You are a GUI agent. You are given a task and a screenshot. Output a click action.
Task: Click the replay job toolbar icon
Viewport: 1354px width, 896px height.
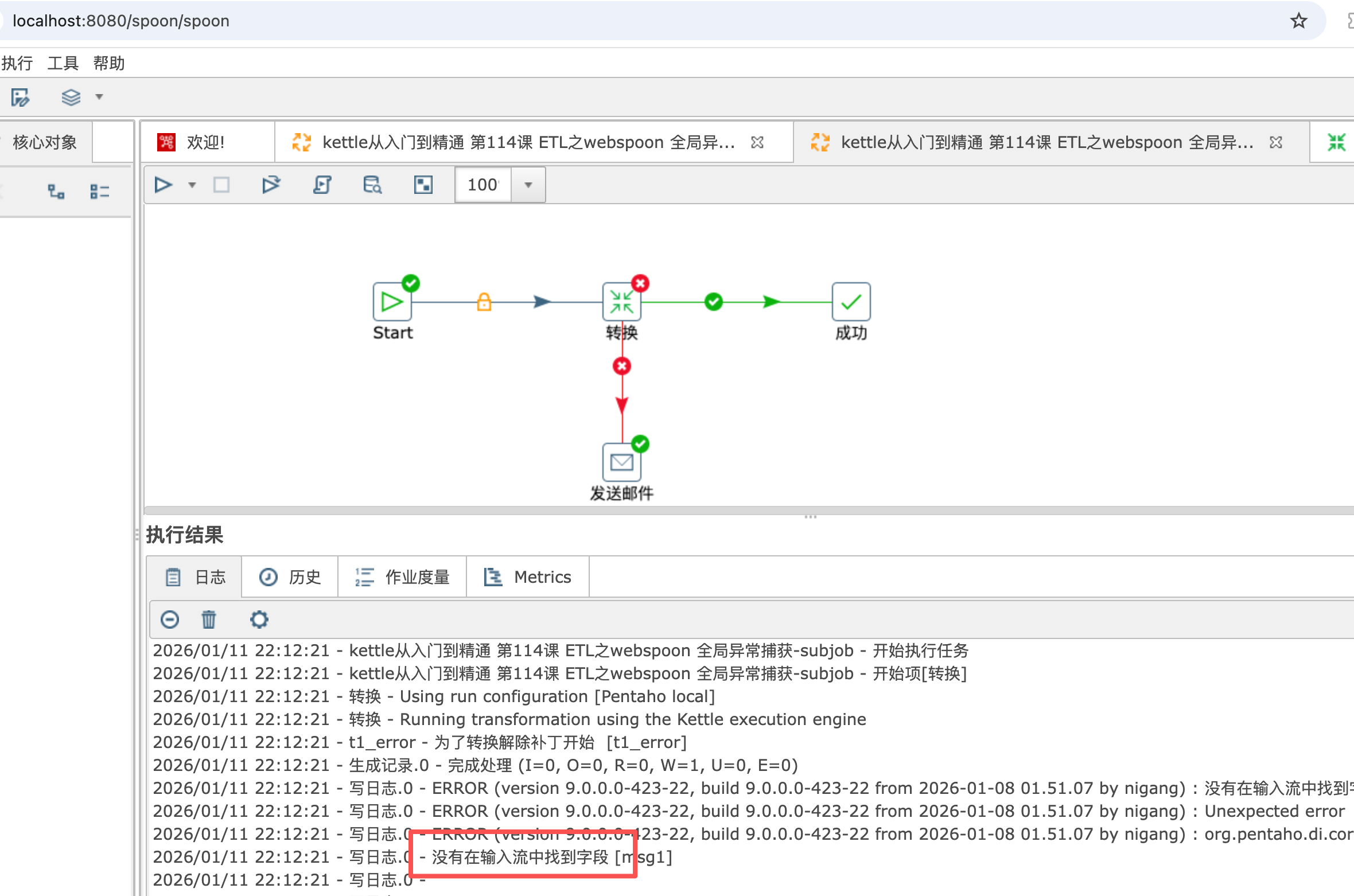[271, 185]
